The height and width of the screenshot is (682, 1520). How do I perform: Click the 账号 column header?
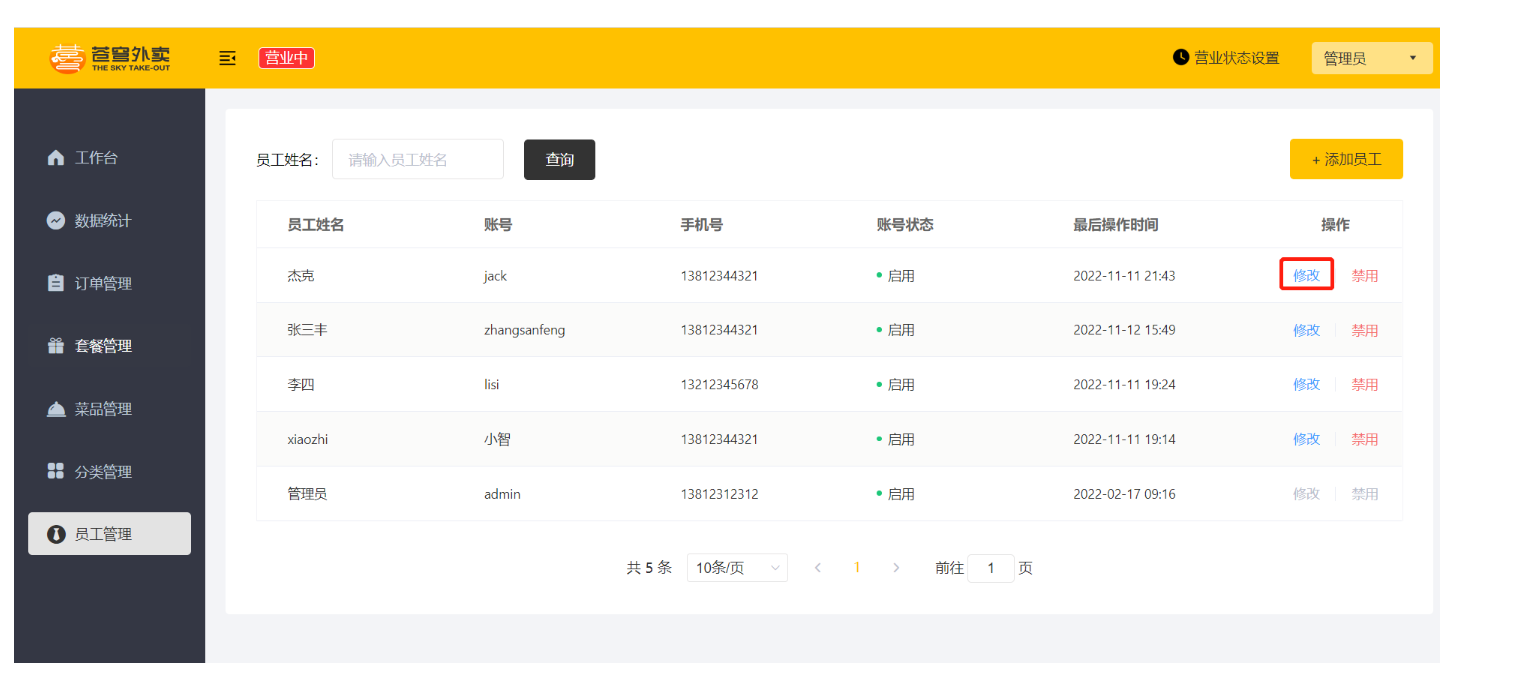point(498,225)
